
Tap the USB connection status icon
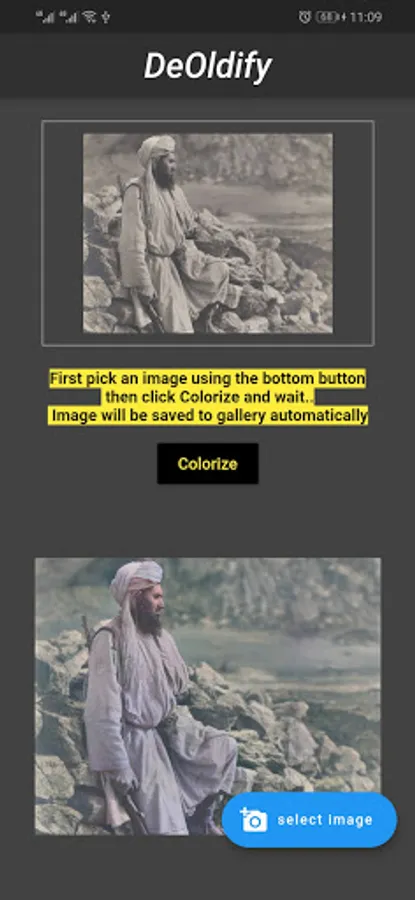tap(106, 17)
